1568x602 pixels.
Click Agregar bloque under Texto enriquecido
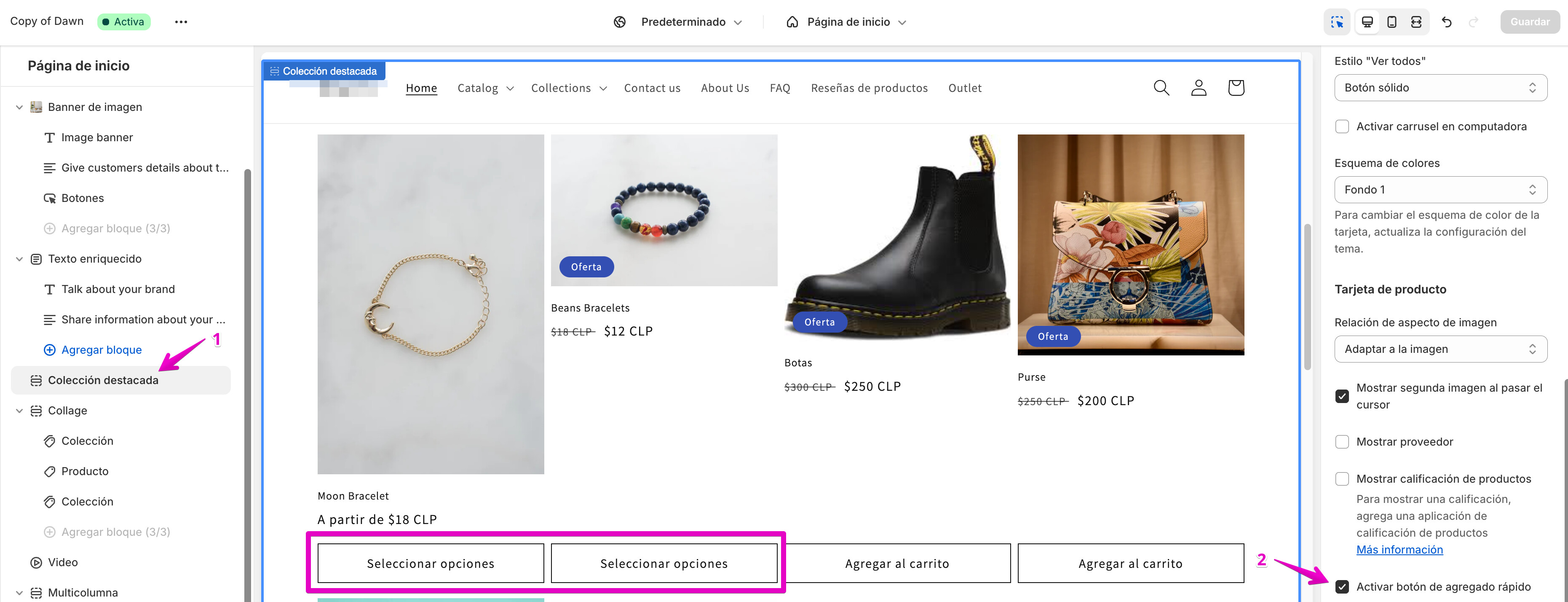tap(101, 350)
